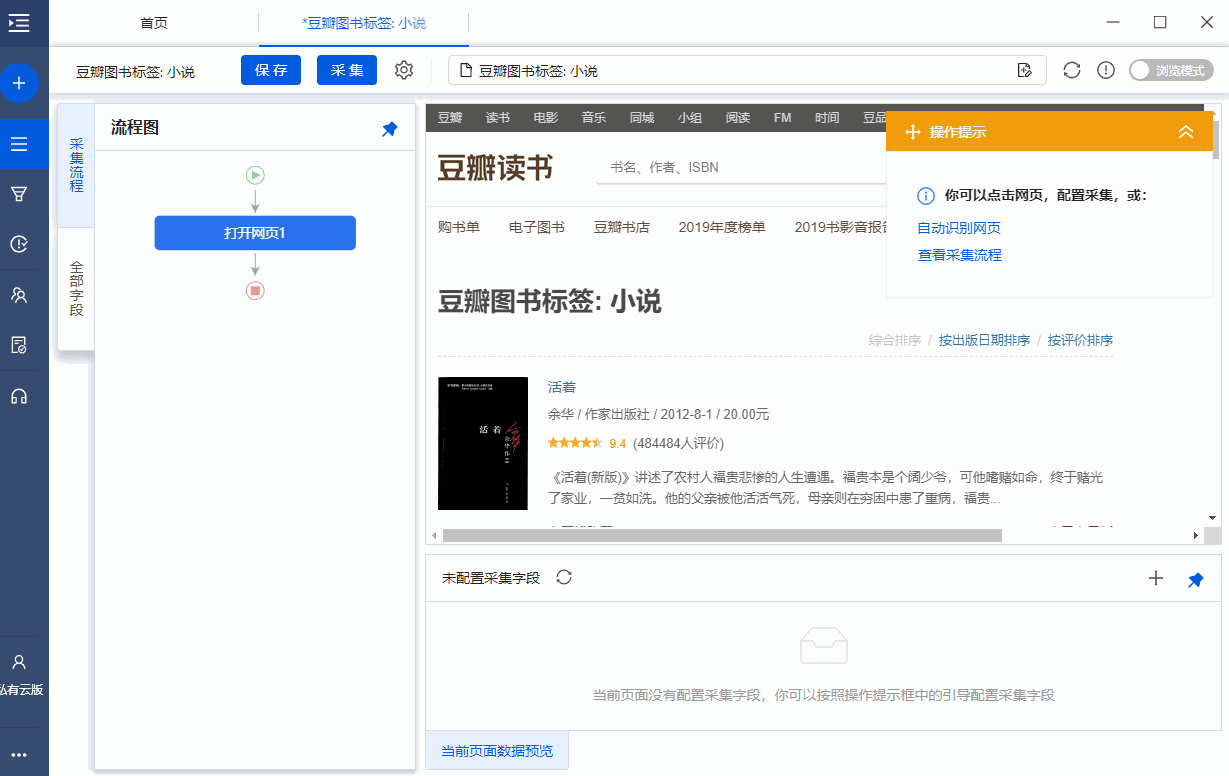Switch to 豆瓣图书标签: 小说 tab
The height and width of the screenshot is (776, 1229).
(364, 22)
